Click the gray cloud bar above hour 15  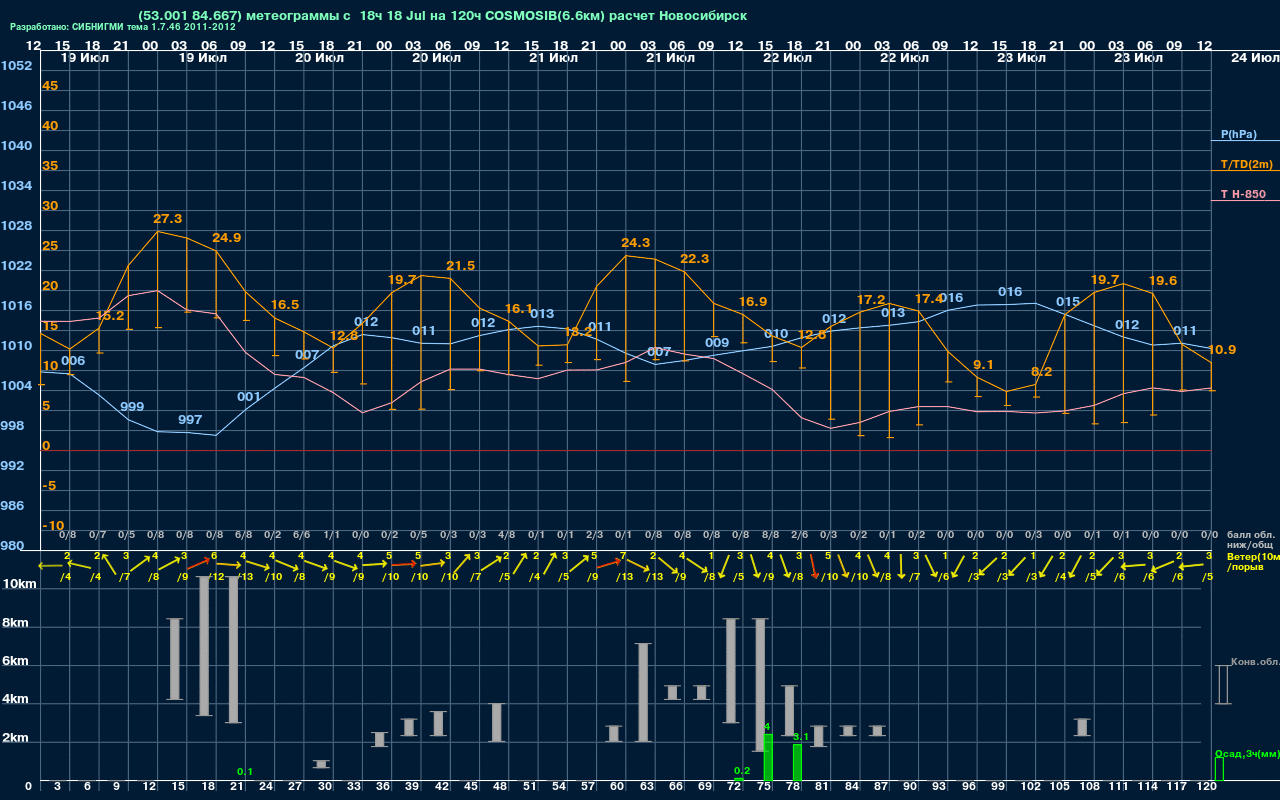point(175,659)
